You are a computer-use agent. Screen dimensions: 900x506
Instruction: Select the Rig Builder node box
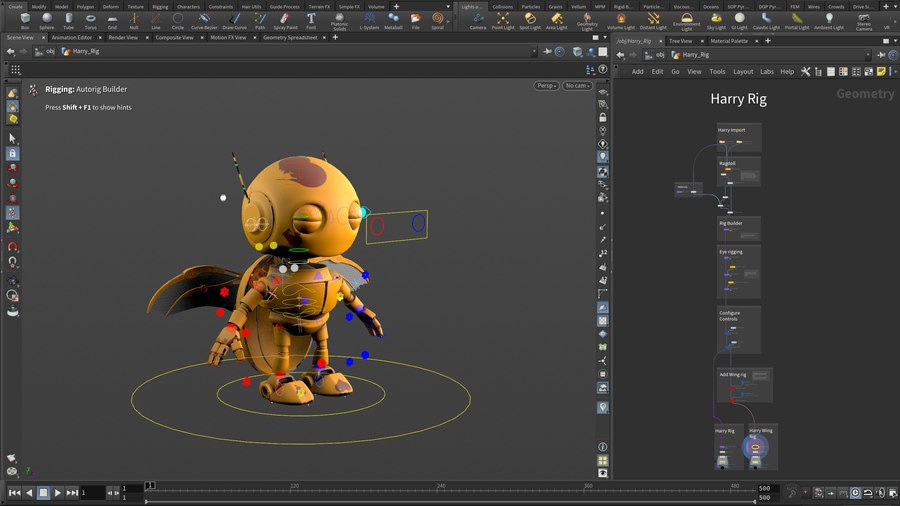(739, 229)
